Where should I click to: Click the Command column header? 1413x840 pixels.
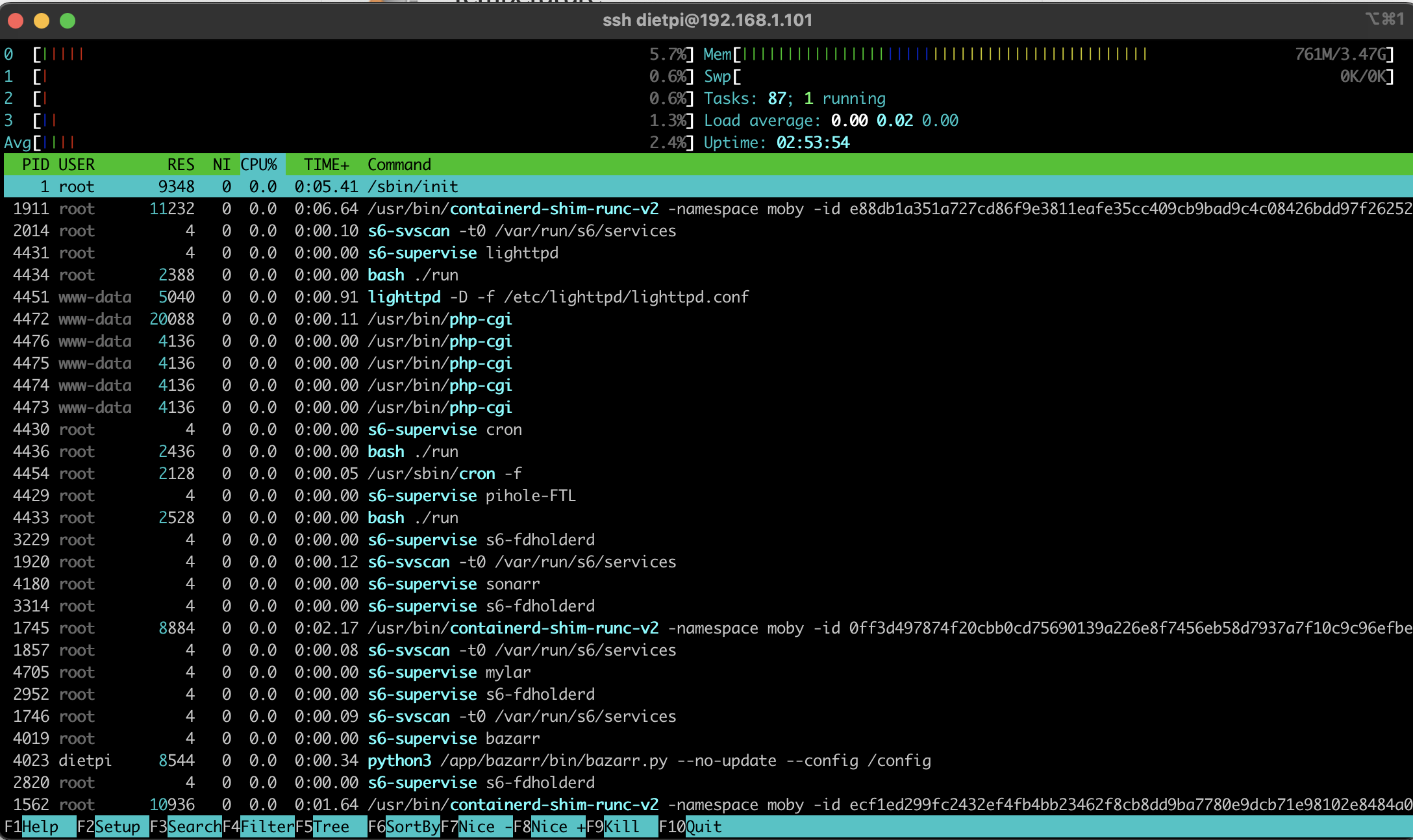399,164
